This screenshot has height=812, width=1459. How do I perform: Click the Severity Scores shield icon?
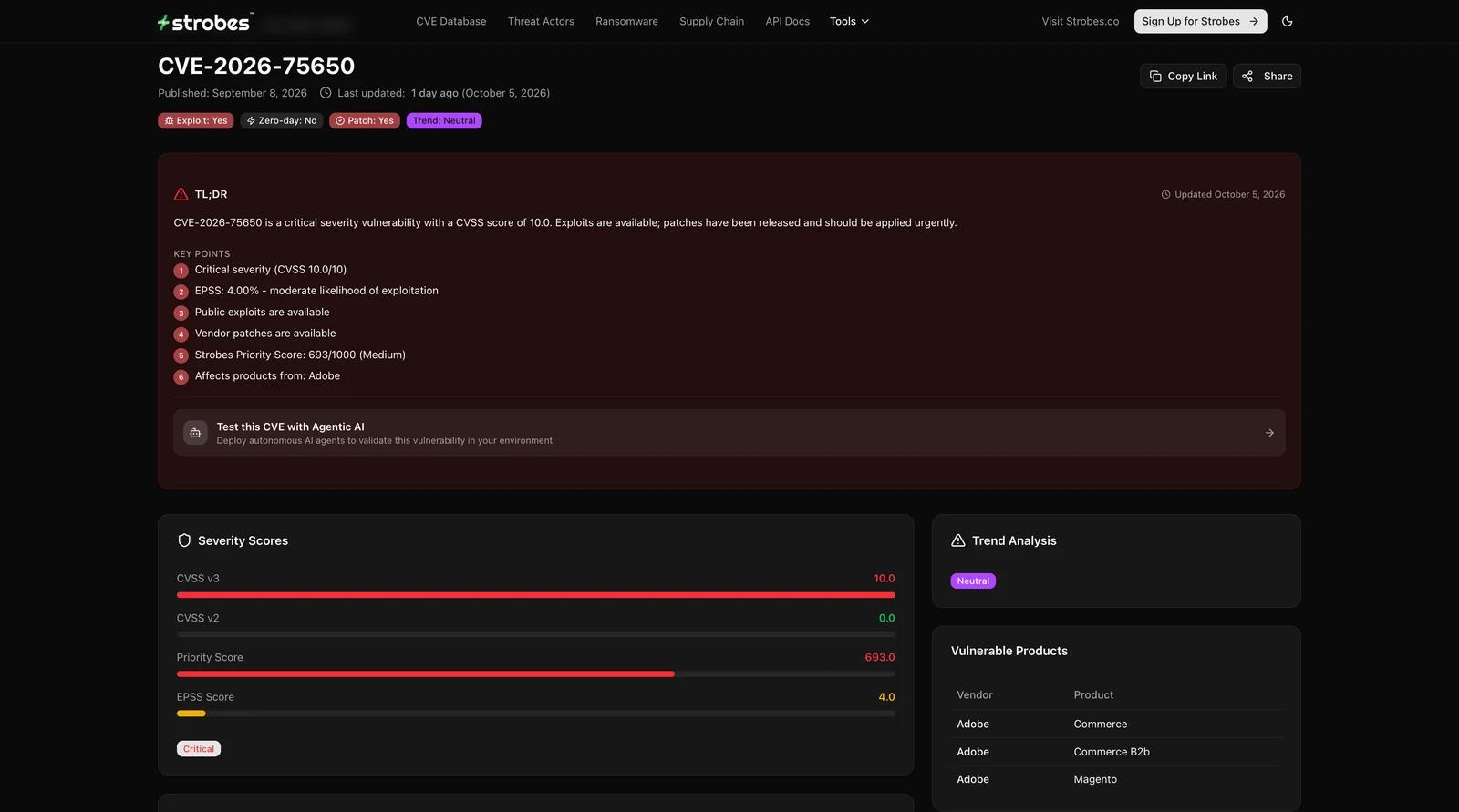pos(184,540)
